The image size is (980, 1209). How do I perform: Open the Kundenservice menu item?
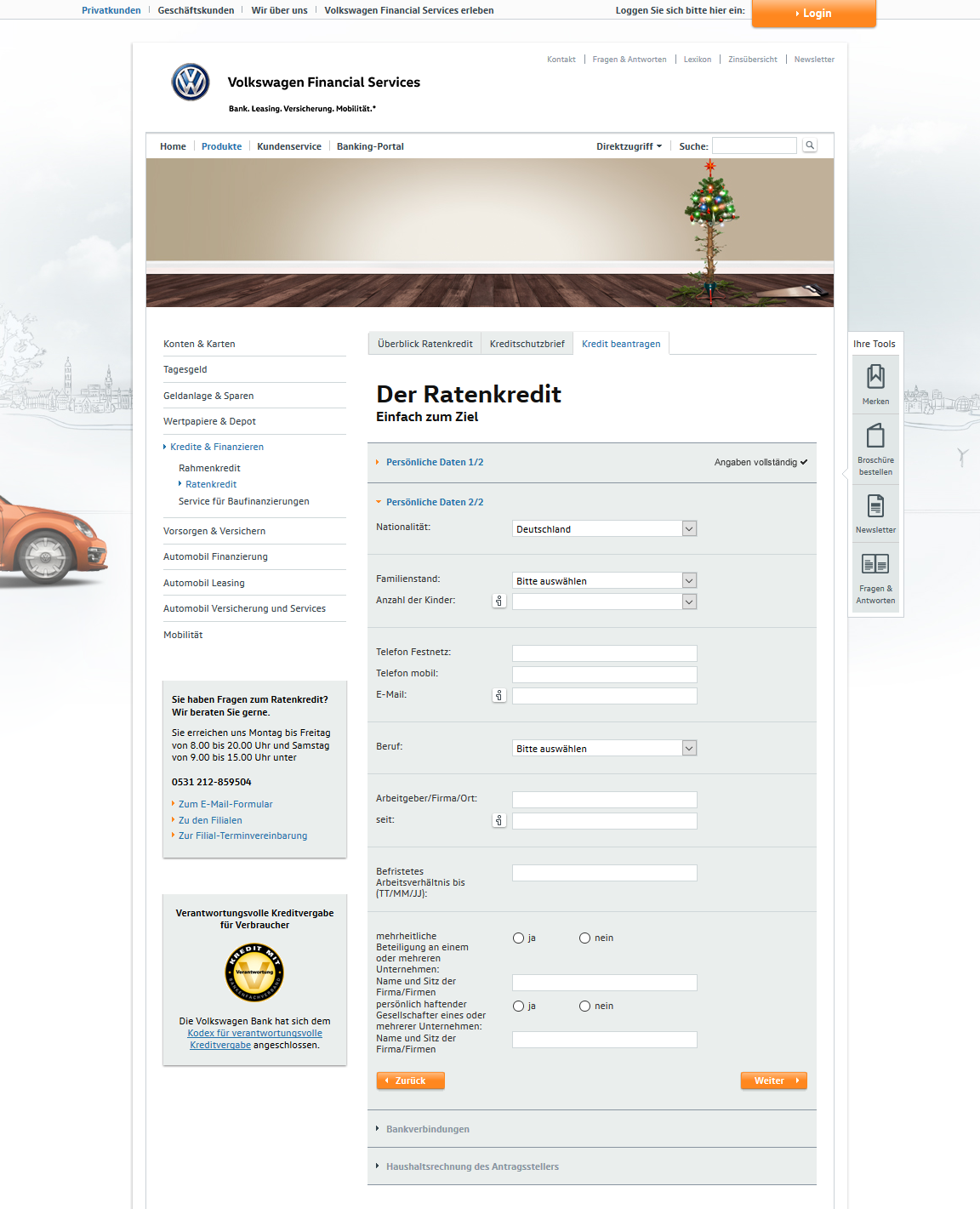289,146
